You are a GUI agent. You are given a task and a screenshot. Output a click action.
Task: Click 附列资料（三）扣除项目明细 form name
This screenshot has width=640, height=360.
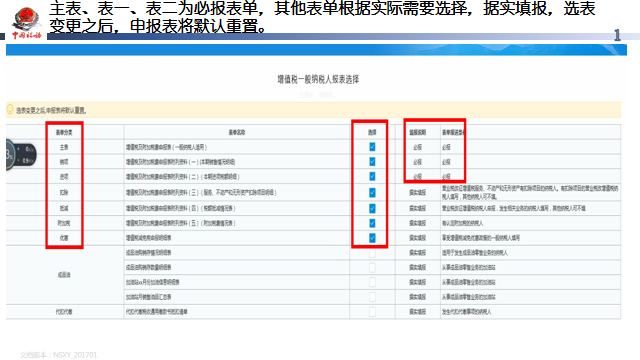(201, 192)
